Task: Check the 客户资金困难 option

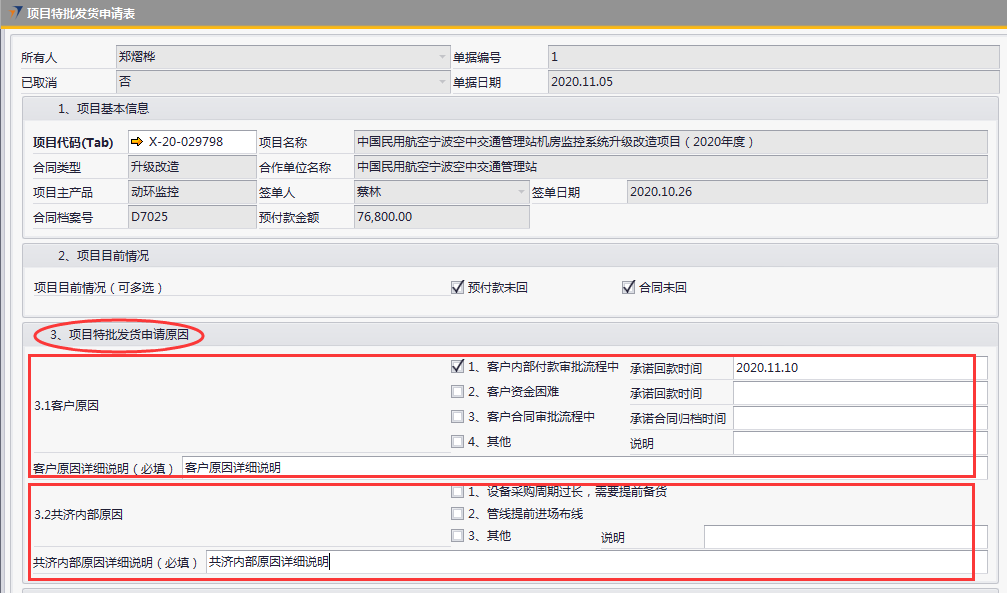Action: point(458,392)
